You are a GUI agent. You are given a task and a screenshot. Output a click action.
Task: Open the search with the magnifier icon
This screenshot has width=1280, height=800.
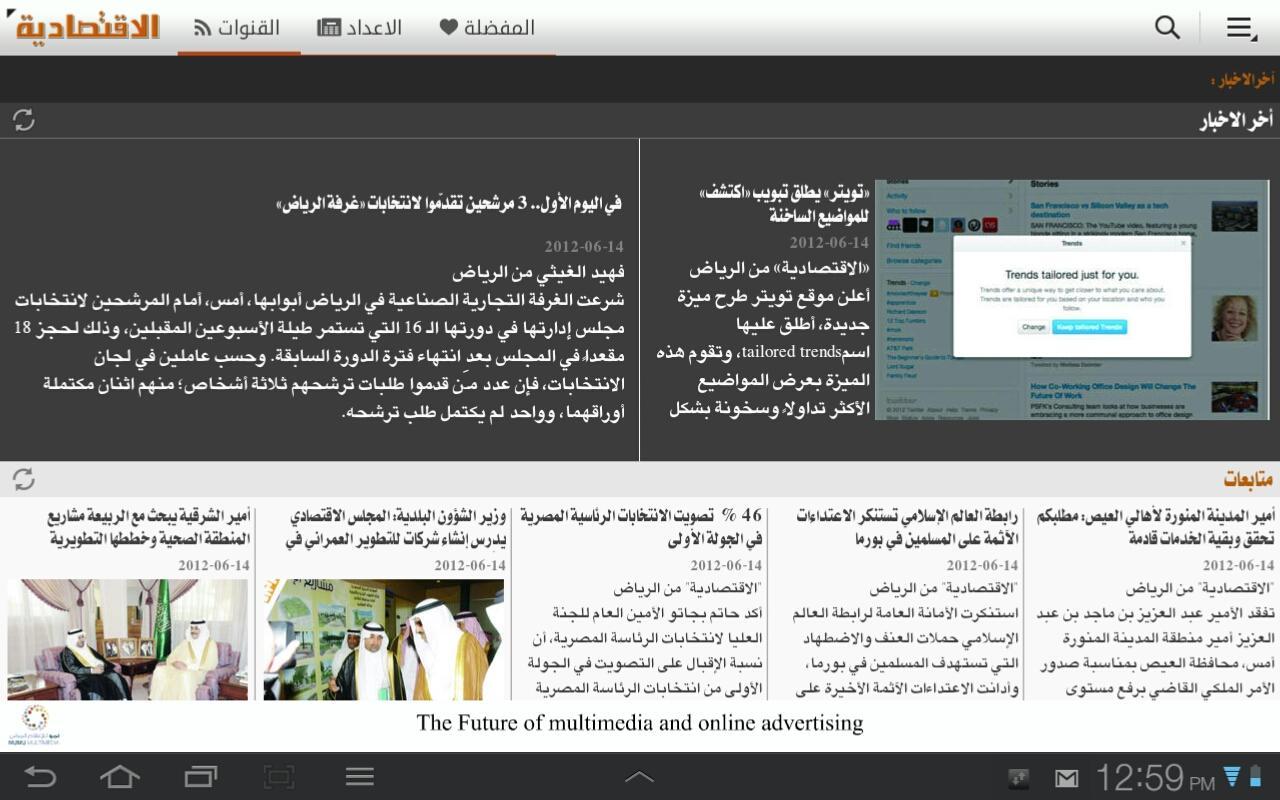point(1166,27)
